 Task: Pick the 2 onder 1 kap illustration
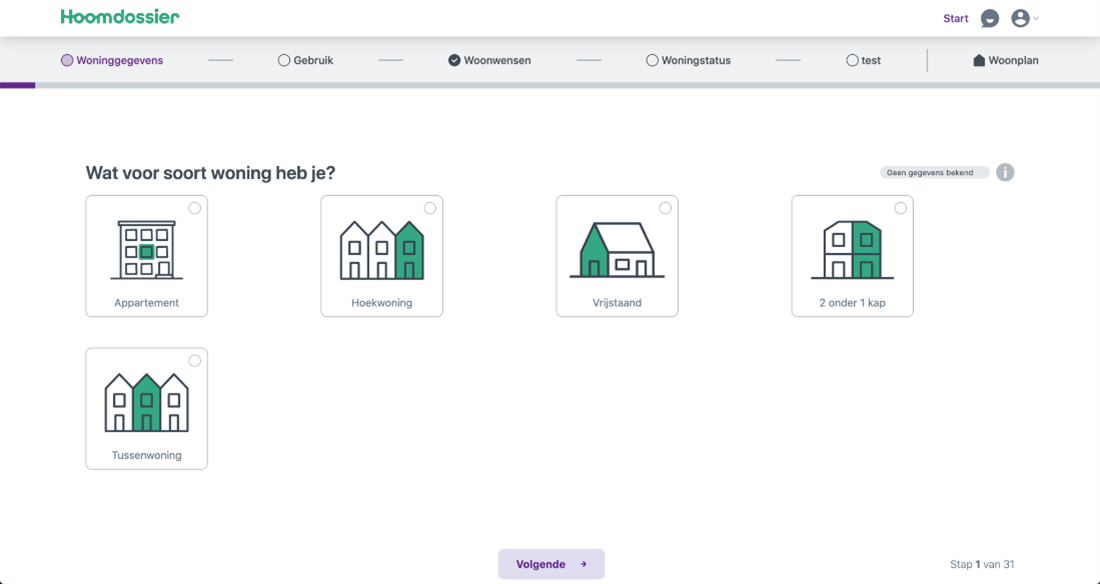tap(852, 250)
